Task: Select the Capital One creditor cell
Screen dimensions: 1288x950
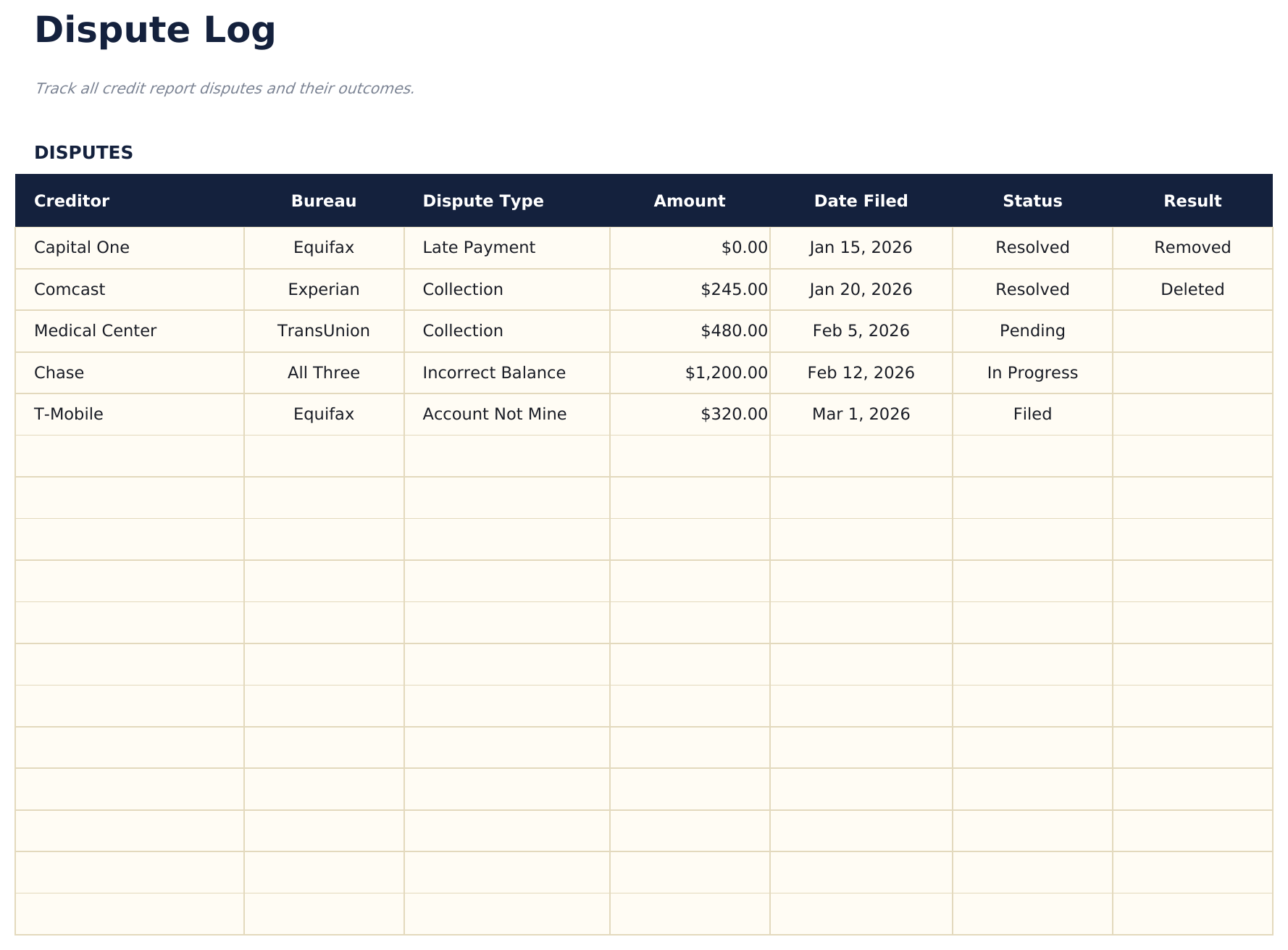Action: coord(81,247)
